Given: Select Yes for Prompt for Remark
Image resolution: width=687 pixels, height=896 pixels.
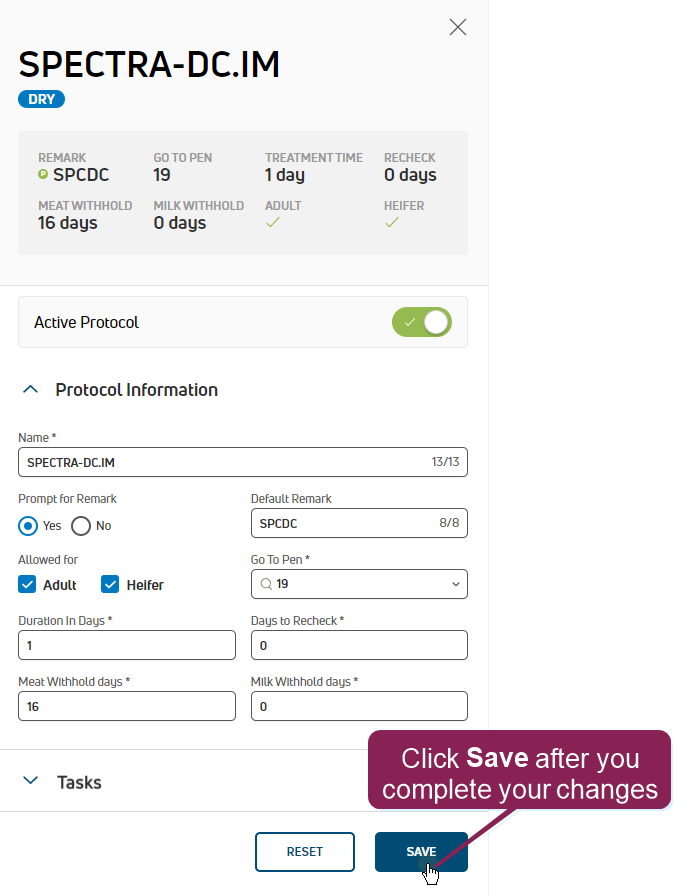Looking at the screenshot, I should pos(28,526).
